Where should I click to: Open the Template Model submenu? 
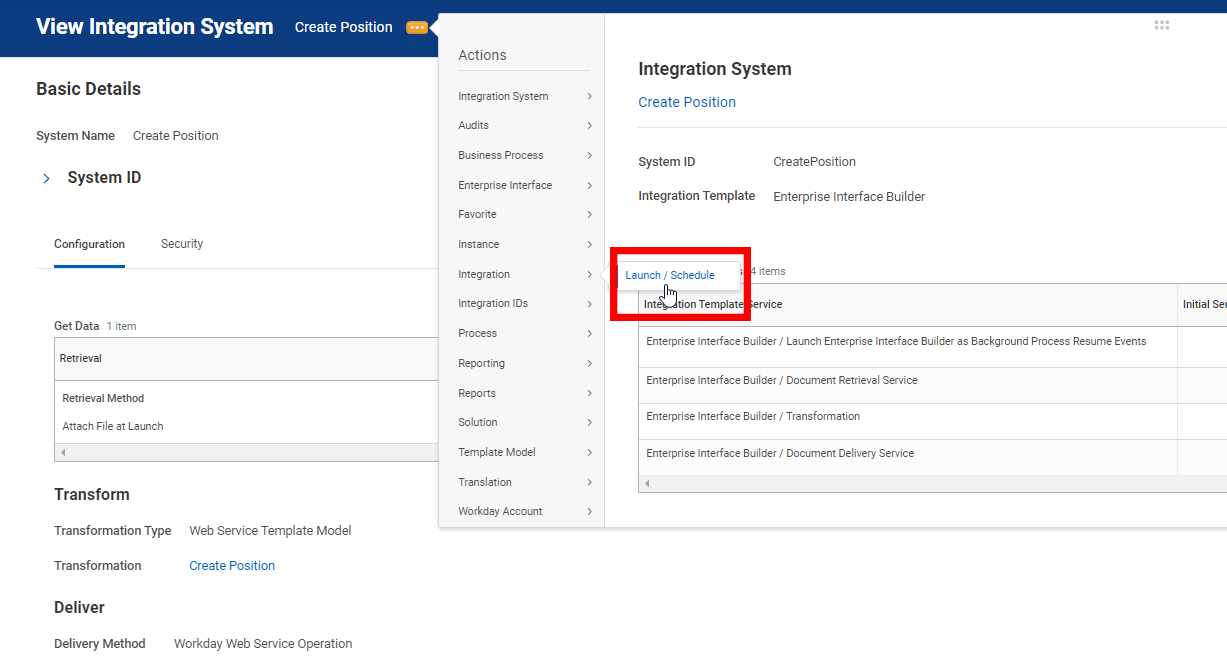coord(525,453)
